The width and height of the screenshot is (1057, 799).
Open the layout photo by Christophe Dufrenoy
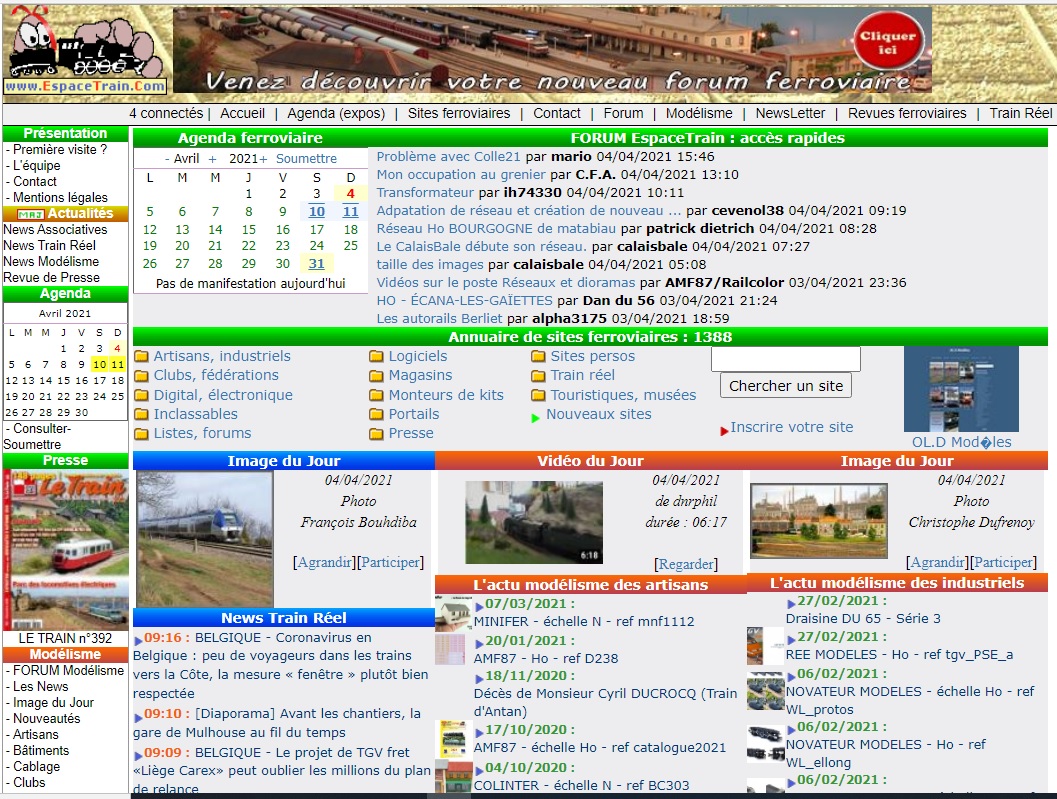pyautogui.click(x=819, y=521)
